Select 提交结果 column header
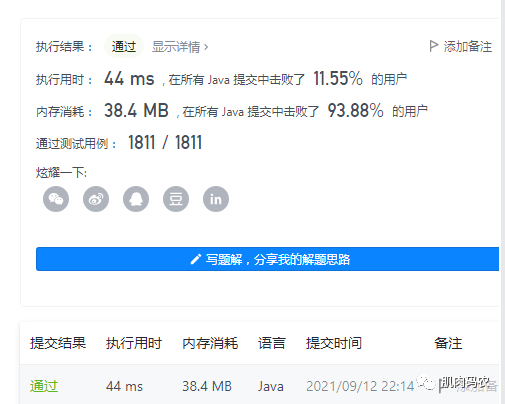Image resolution: width=505 pixels, height=404 pixels. (x=58, y=343)
